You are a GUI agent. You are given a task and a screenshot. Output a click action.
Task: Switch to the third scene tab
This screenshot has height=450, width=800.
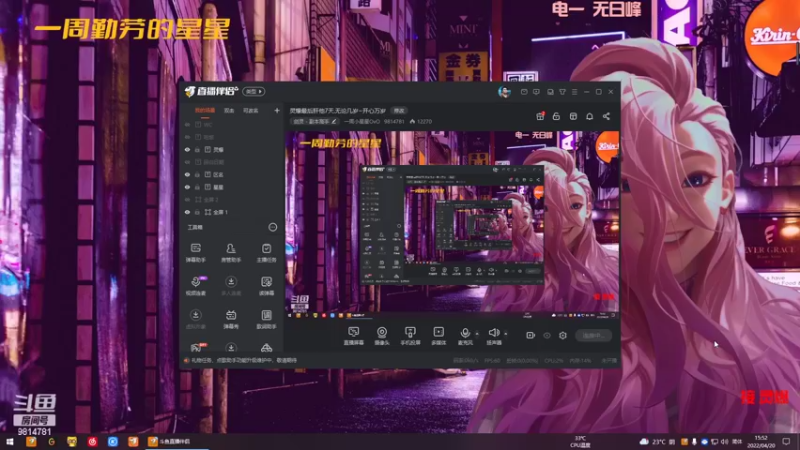point(251,110)
